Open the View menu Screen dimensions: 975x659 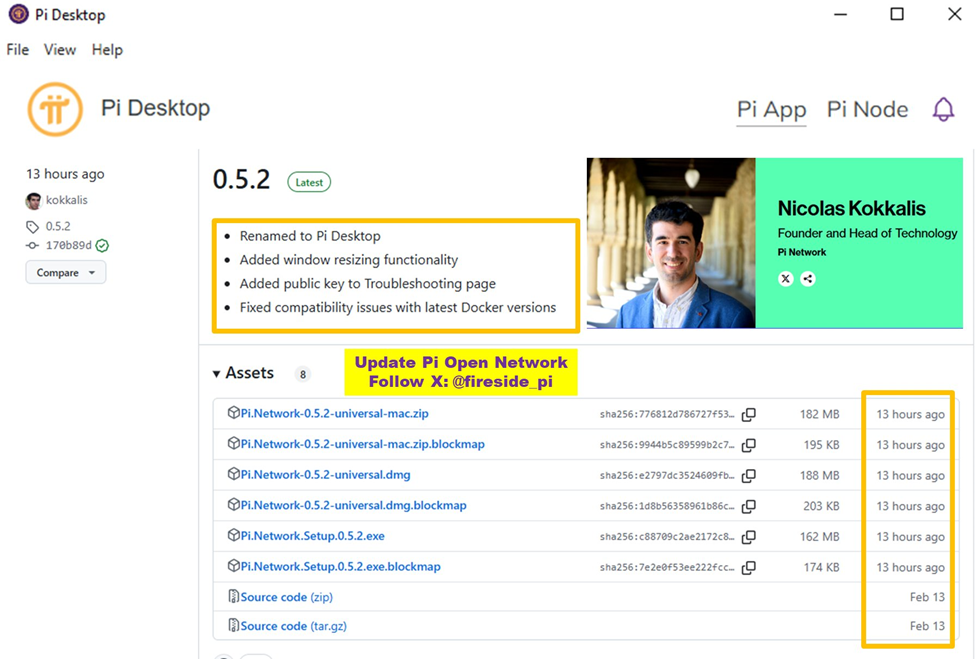tap(60, 50)
